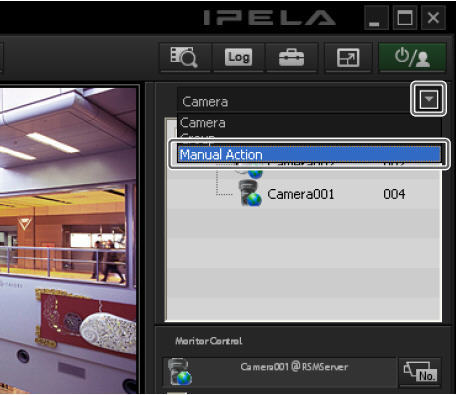Click the monitor number 'No.' button
The image size is (456, 395).
pos(420,372)
